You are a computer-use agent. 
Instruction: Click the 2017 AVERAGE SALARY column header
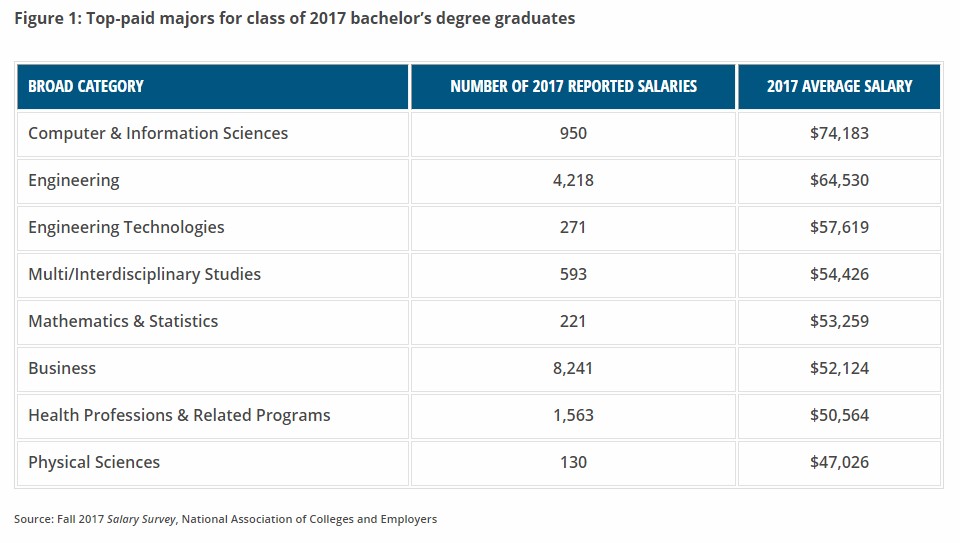[x=839, y=86]
